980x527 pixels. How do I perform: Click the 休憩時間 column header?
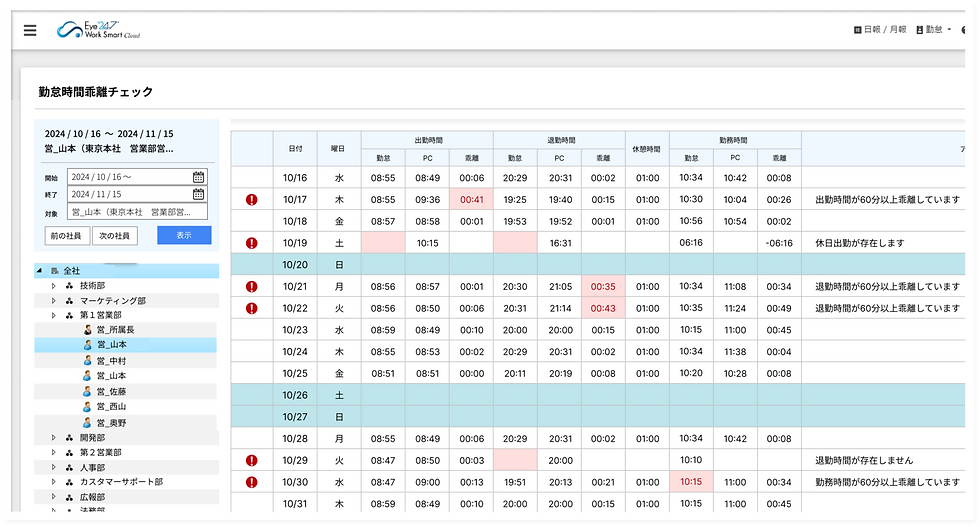click(x=648, y=149)
